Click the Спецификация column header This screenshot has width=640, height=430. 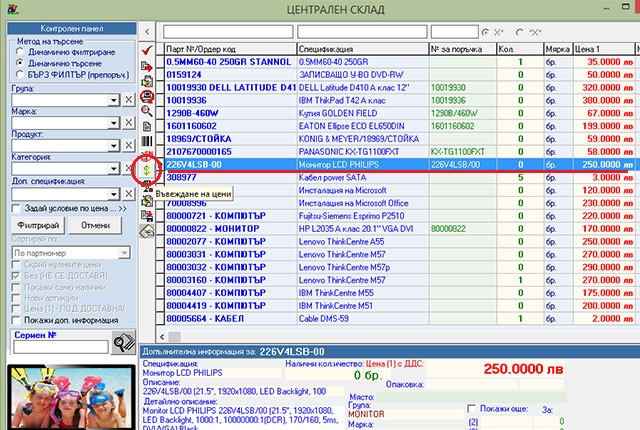pyautogui.click(x=362, y=49)
